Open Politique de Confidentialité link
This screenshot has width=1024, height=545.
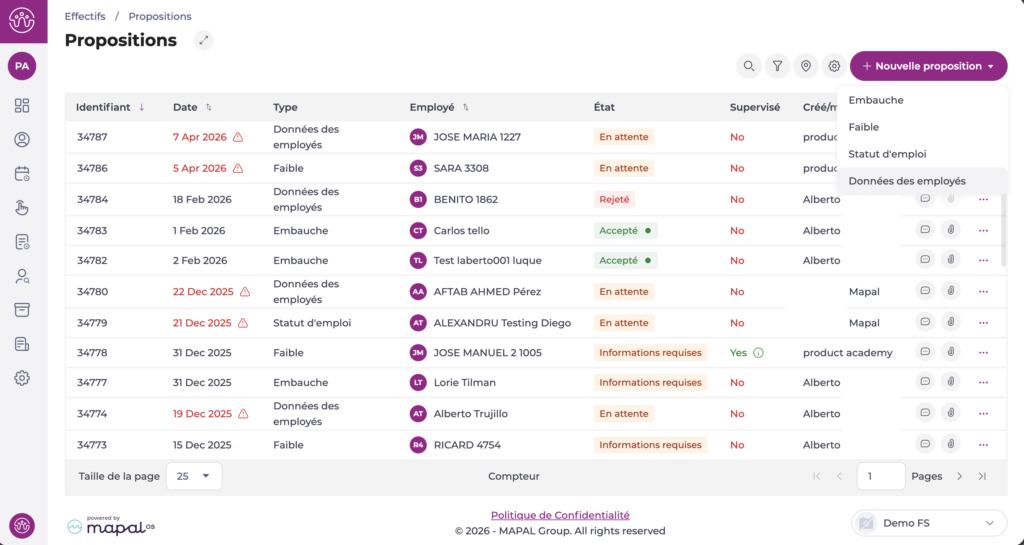[x=560, y=515]
